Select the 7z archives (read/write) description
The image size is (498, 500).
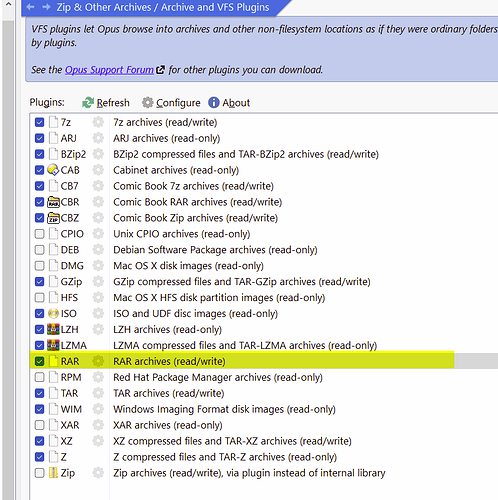(x=165, y=122)
